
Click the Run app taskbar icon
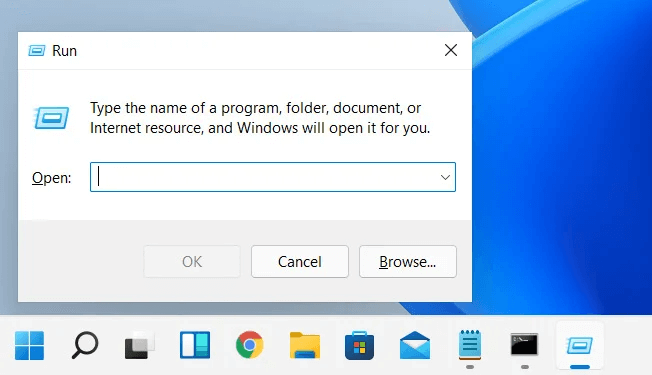click(580, 345)
